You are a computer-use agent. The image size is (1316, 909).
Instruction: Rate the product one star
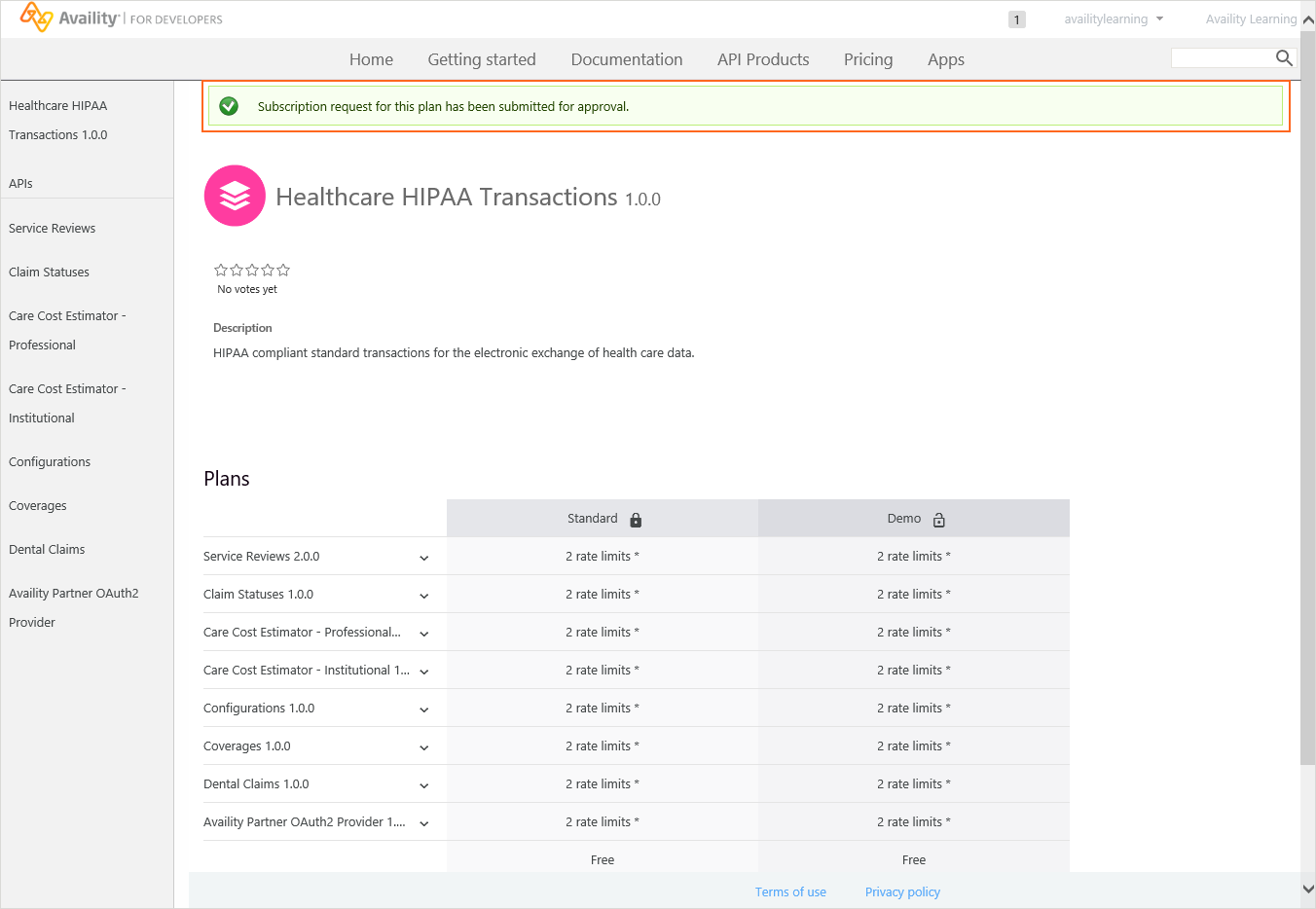pyautogui.click(x=221, y=270)
